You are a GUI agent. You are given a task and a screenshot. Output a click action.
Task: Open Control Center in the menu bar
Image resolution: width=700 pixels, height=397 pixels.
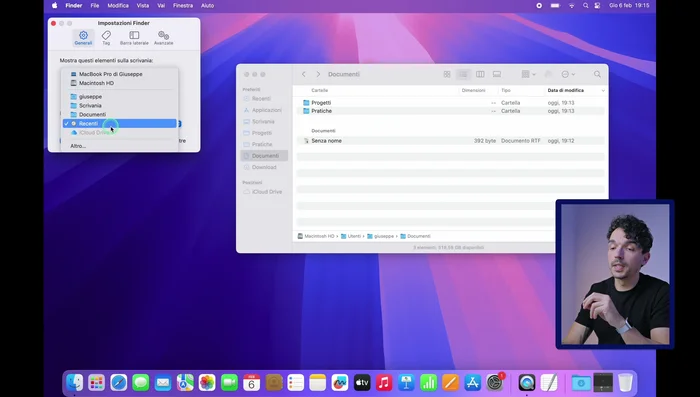[x=597, y=6]
